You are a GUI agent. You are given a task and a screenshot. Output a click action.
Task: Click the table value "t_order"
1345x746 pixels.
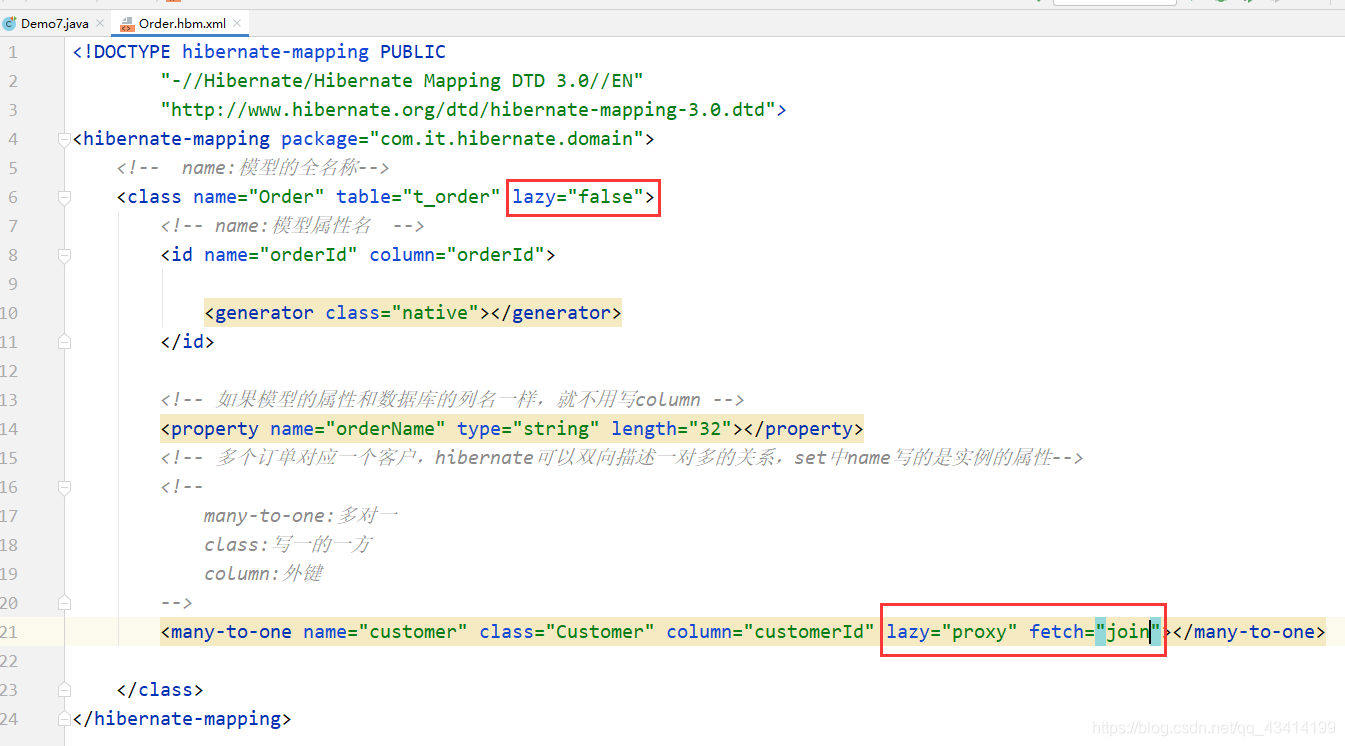point(452,197)
